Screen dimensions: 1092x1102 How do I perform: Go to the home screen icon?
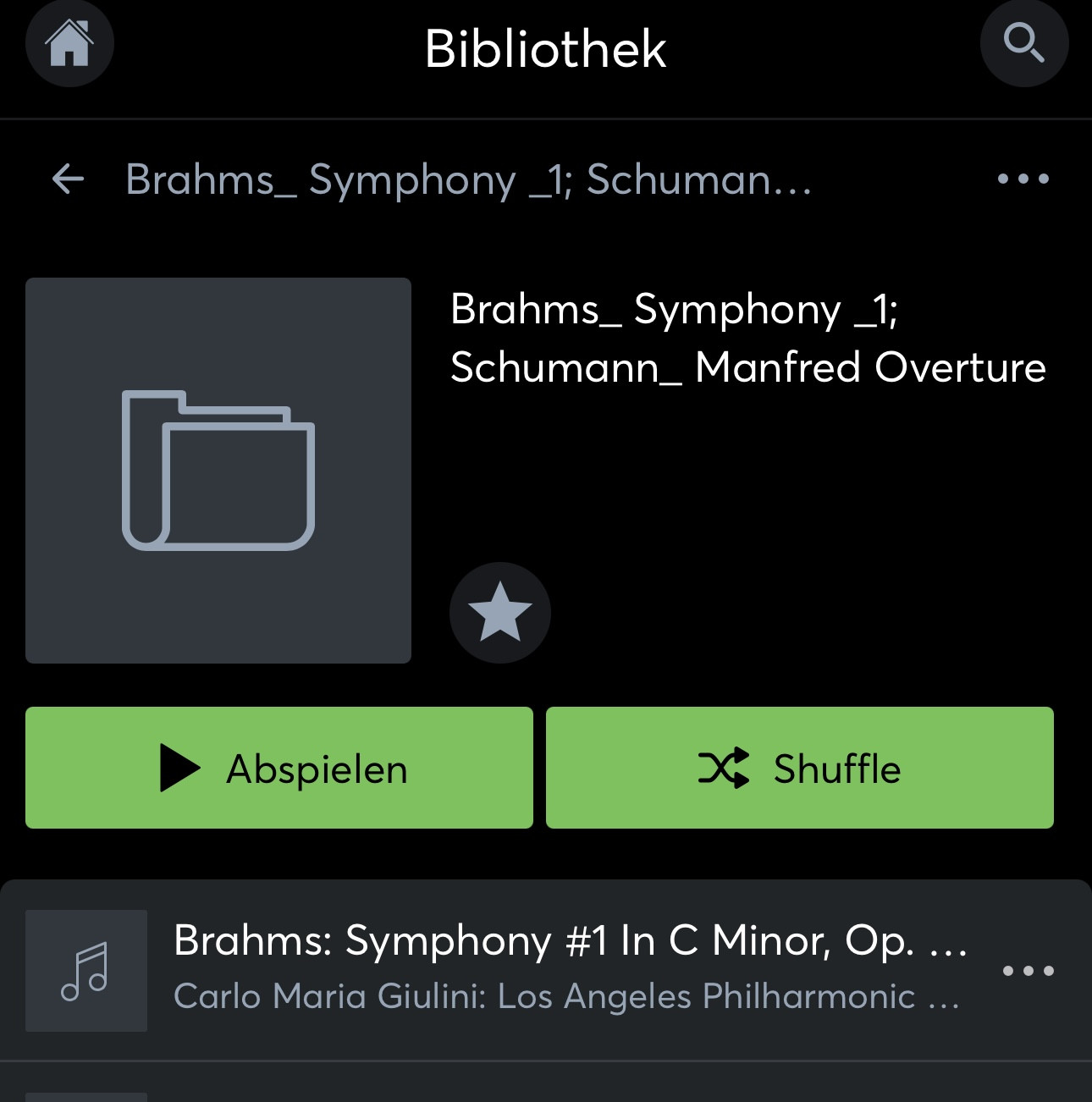click(x=69, y=43)
